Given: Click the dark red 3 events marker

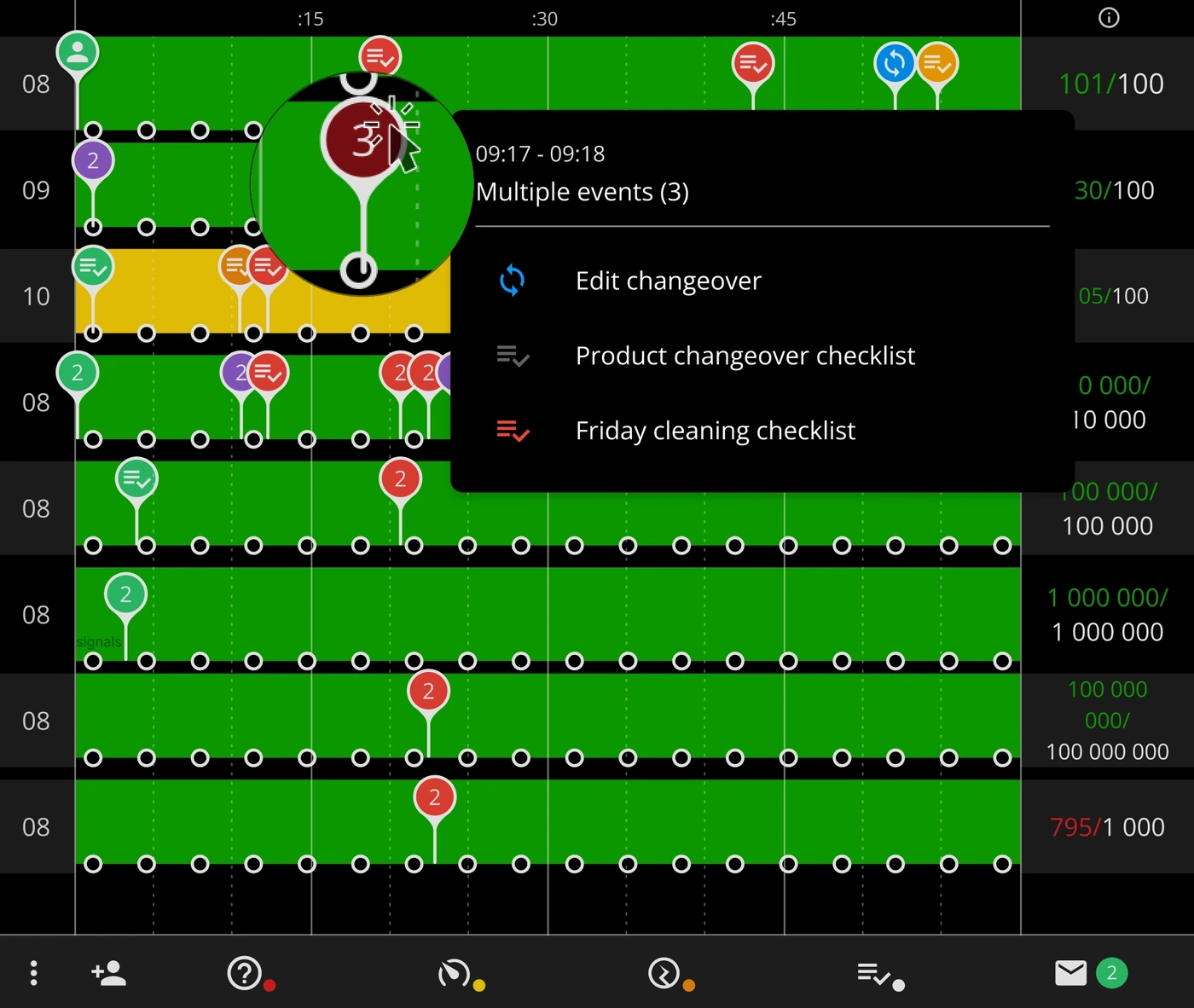Looking at the screenshot, I should (364, 139).
